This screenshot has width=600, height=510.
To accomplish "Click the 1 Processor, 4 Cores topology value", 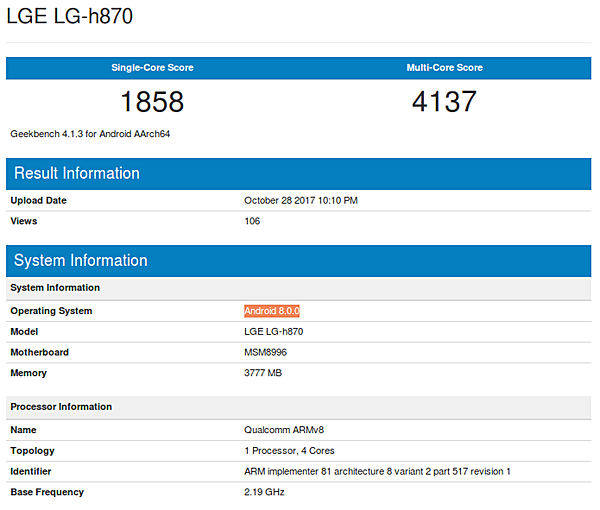I will [288, 450].
